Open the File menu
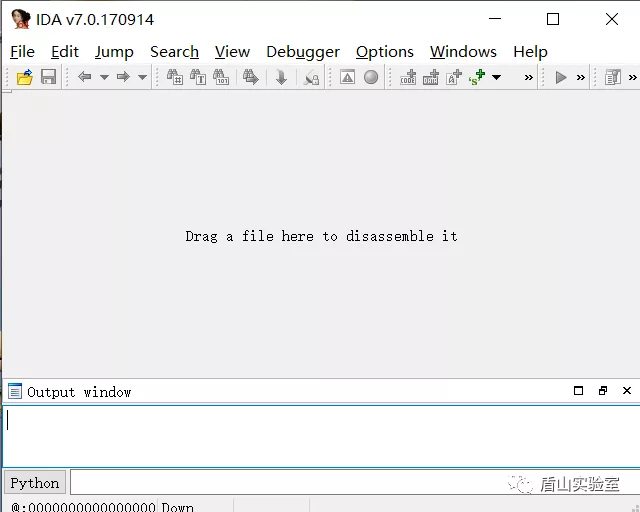Viewport: 640px width, 512px height. click(x=22, y=52)
